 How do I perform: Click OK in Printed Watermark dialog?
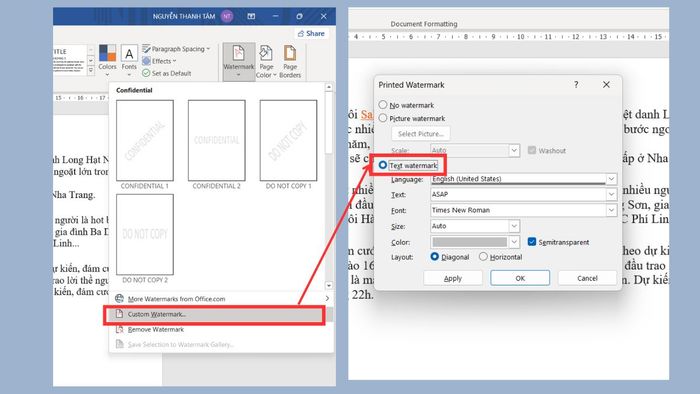(x=520, y=278)
